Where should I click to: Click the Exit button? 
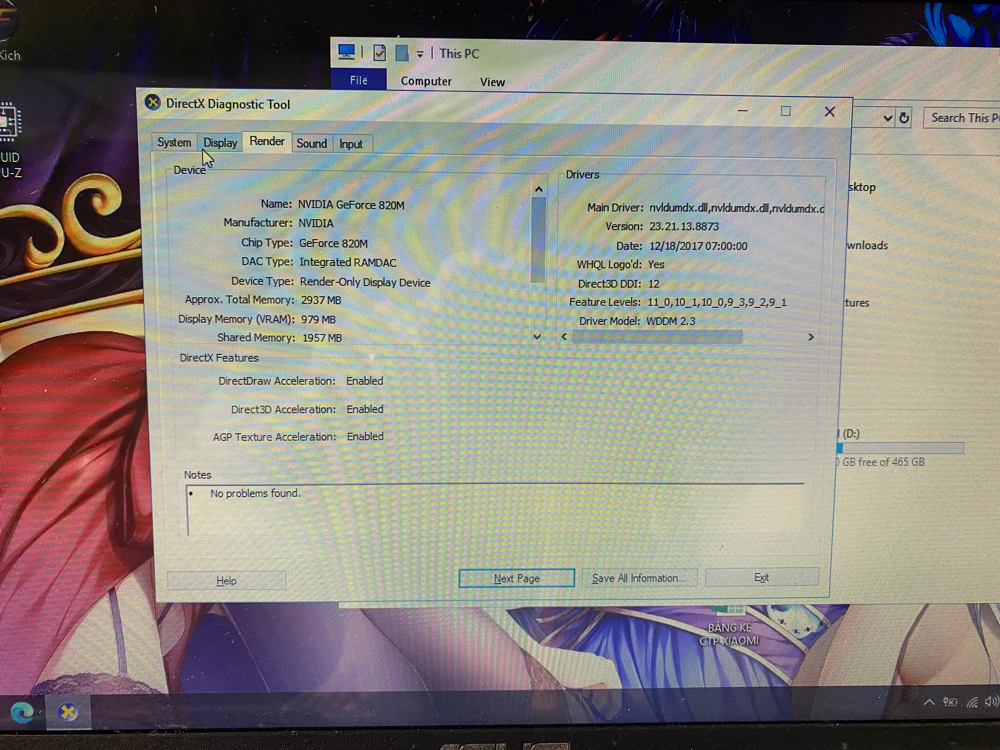point(761,577)
